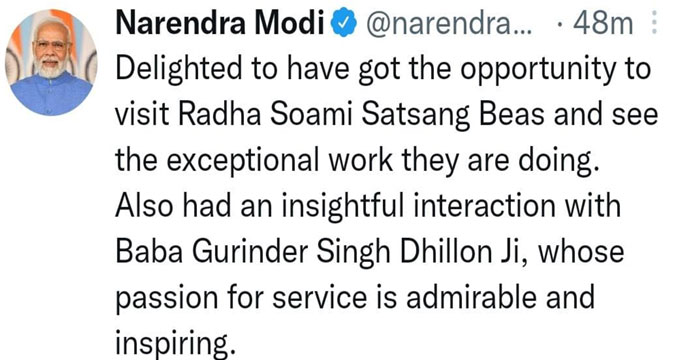Click the phrase 'insightful interaction'
680x360 pixels.
[x=419, y=206]
